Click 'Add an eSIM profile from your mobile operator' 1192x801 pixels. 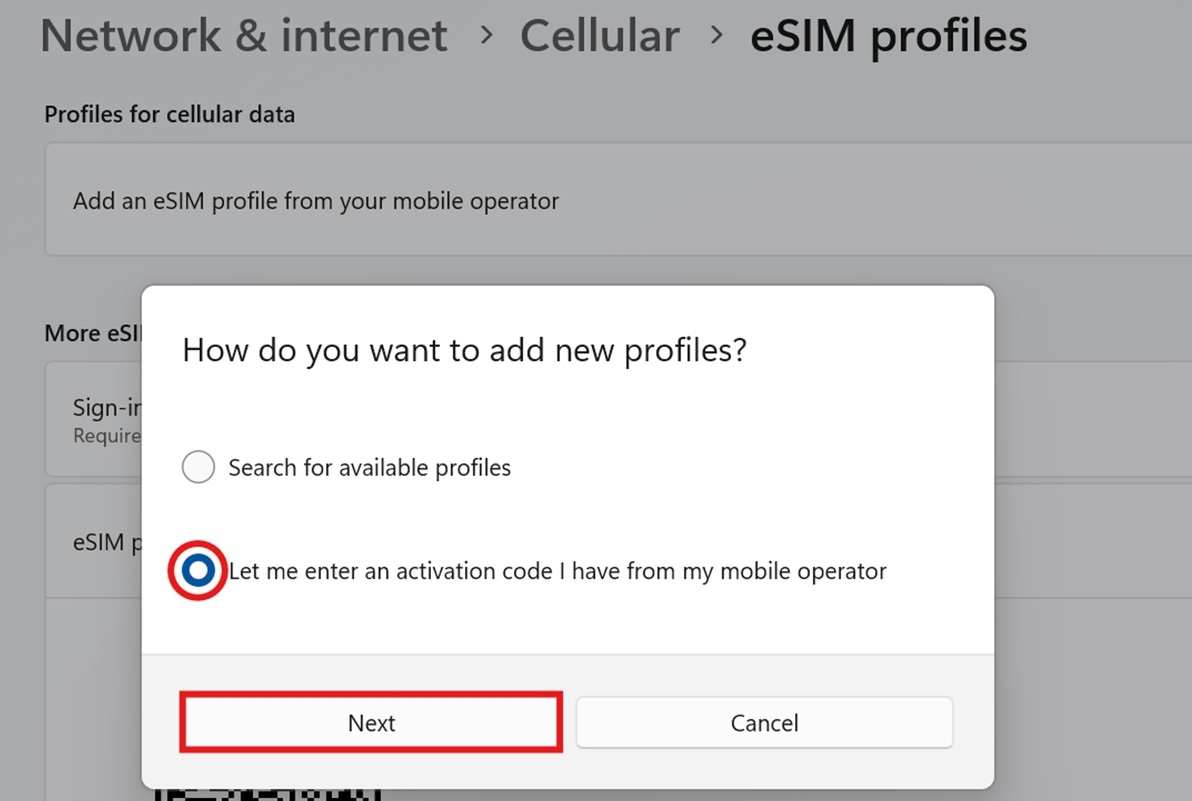(x=316, y=201)
